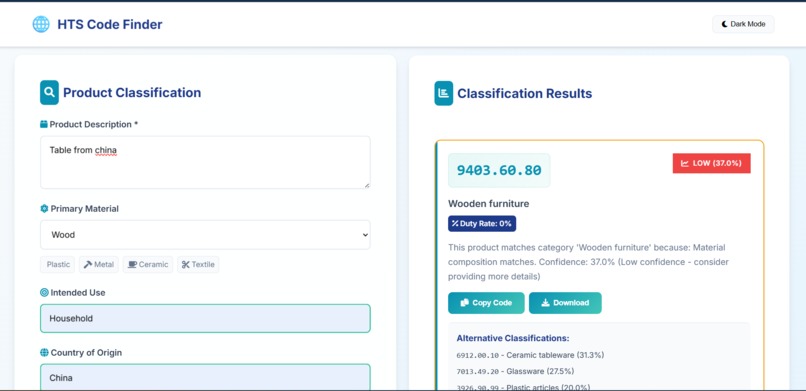Click the Product Description text area
Image resolution: width=806 pixels, height=391 pixels.
pos(205,162)
